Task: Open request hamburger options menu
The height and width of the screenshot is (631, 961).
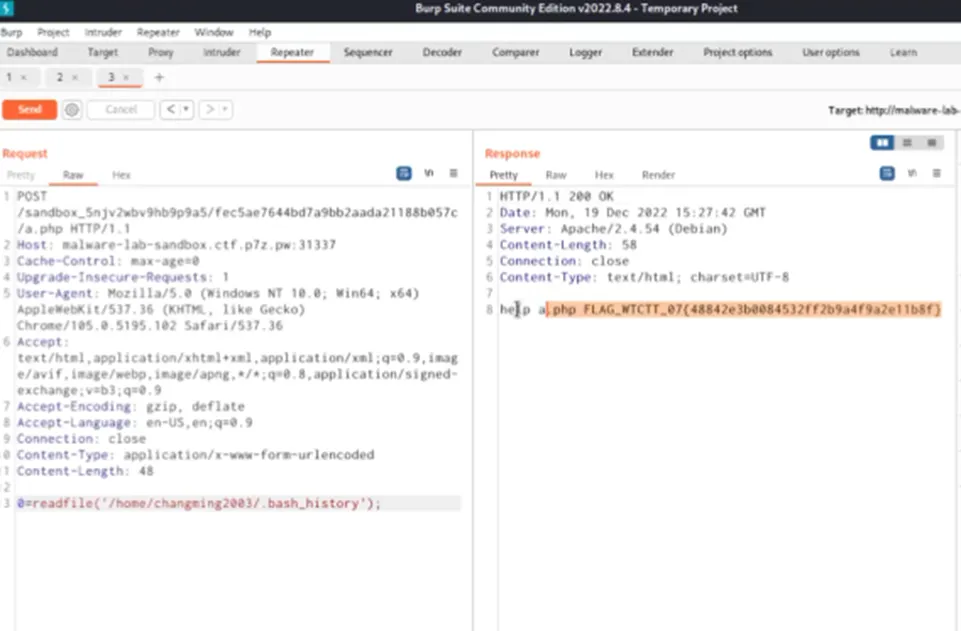Action: [454, 173]
